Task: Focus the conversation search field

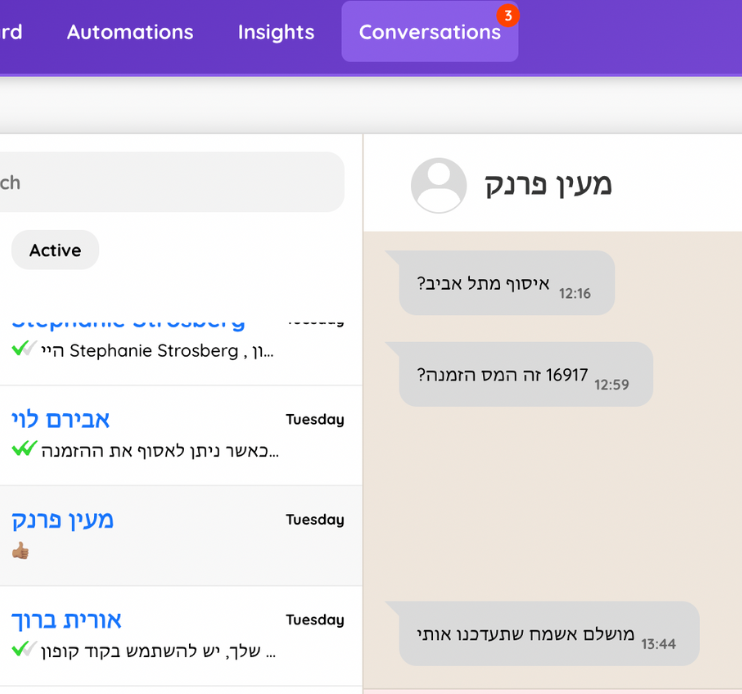Action: click(x=170, y=182)
